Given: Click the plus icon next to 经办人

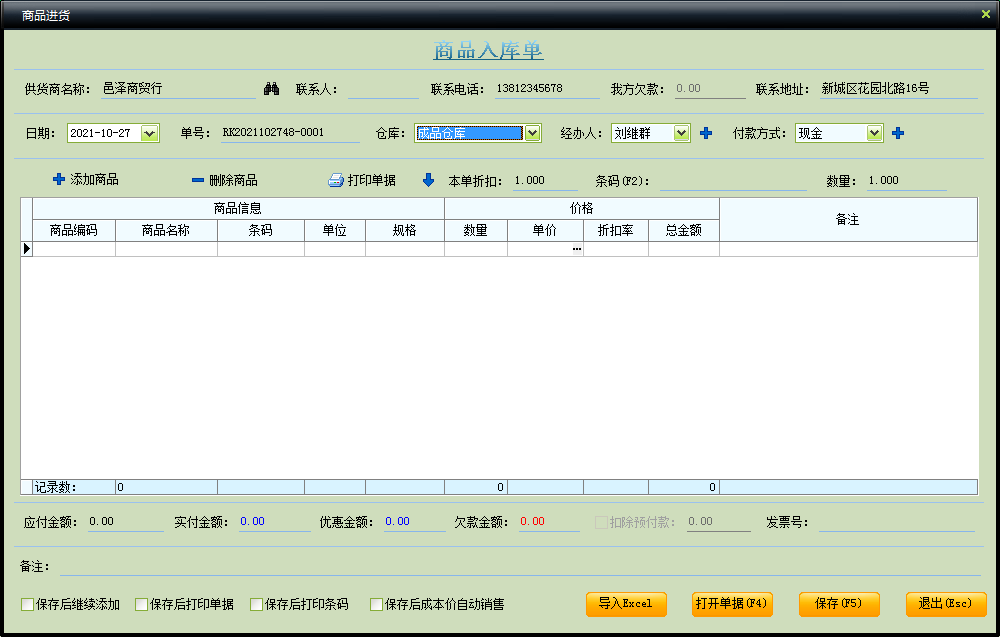Looking at the screenshot, I should pos(706,133).
